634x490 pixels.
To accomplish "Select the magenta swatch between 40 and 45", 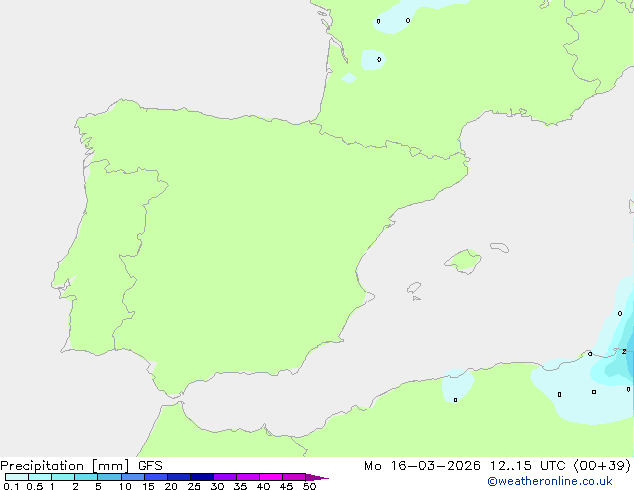I will coord(271,477).
